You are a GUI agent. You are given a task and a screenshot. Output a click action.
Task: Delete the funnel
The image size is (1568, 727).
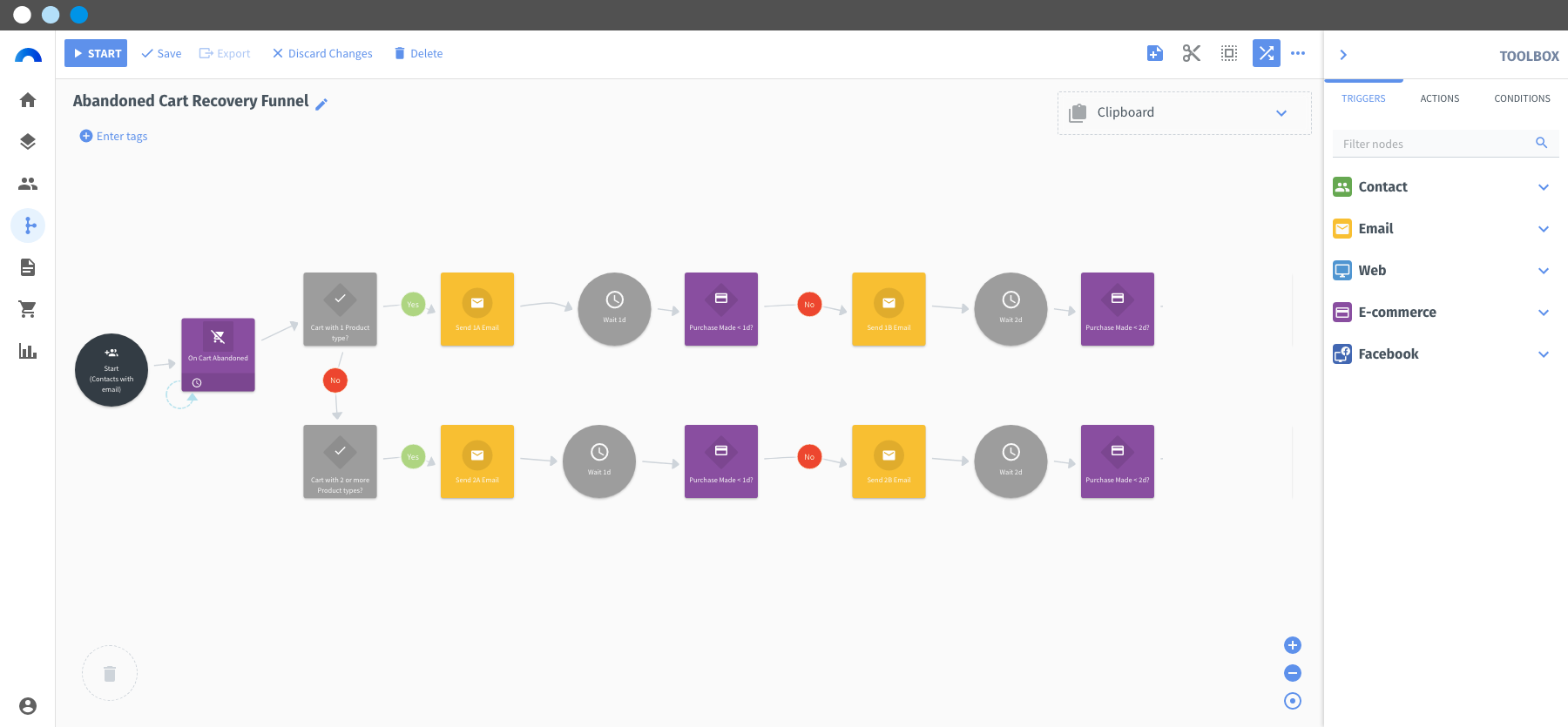[418, 53]
